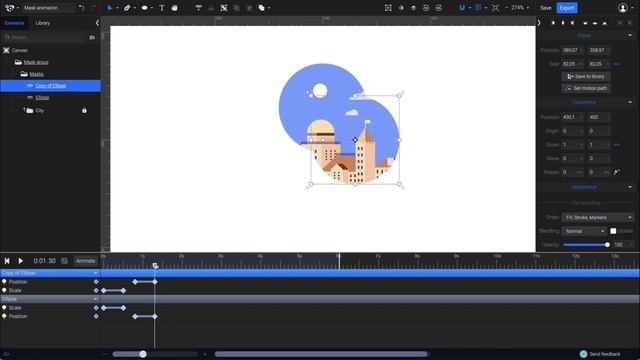The image size is (640, 360).
Task: Collapse the Ellipse properties section
Action: [x=630, y=36]
